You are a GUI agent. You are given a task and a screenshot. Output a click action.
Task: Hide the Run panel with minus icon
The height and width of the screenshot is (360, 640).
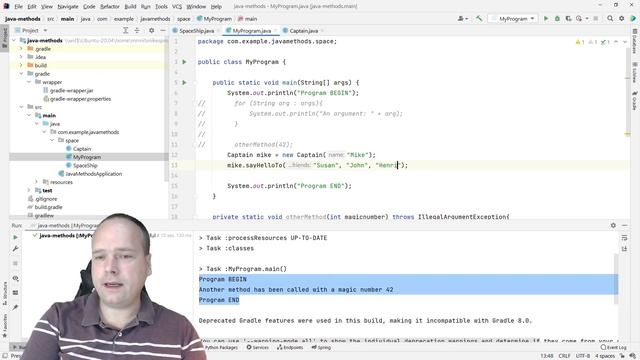click(x=625, y=225)
